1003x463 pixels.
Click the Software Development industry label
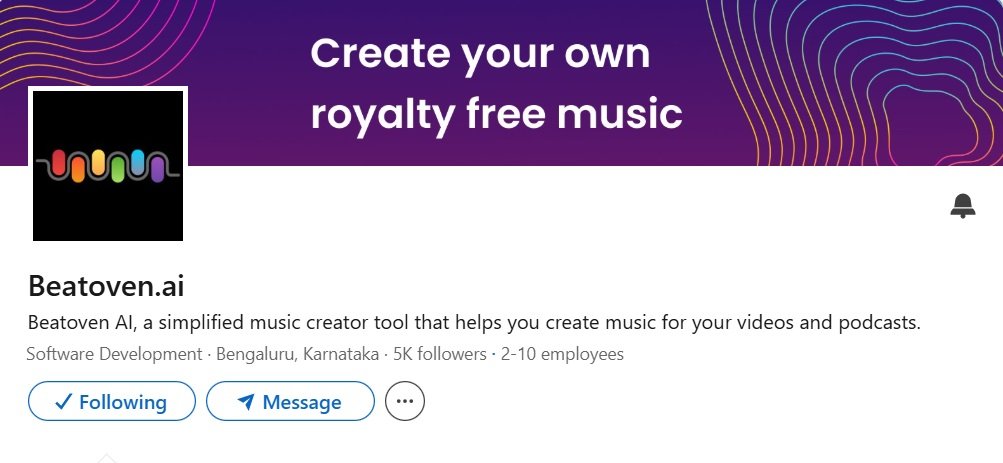(x=115, y=354)
